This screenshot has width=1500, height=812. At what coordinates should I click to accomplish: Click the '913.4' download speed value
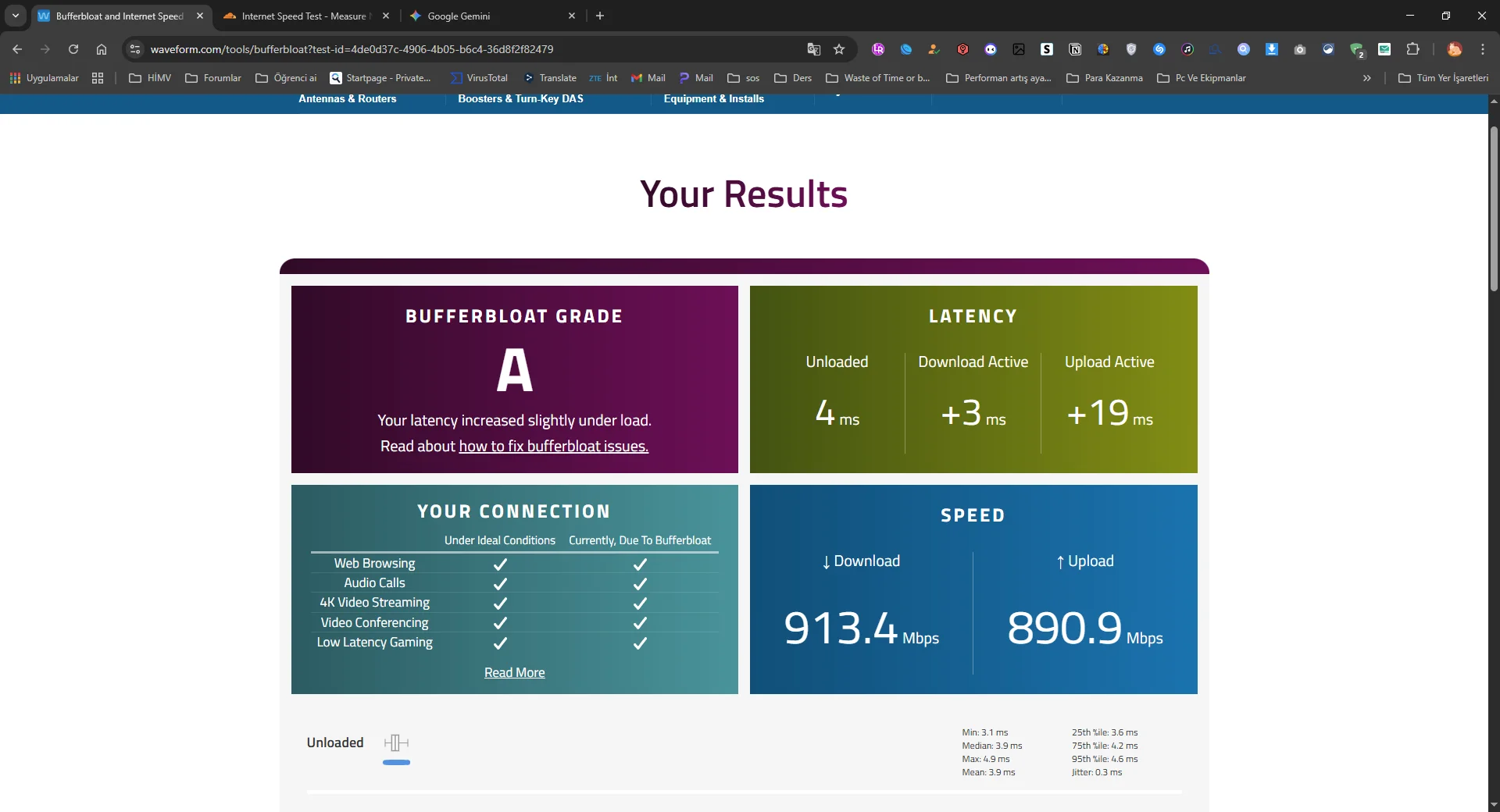point(841,628)
